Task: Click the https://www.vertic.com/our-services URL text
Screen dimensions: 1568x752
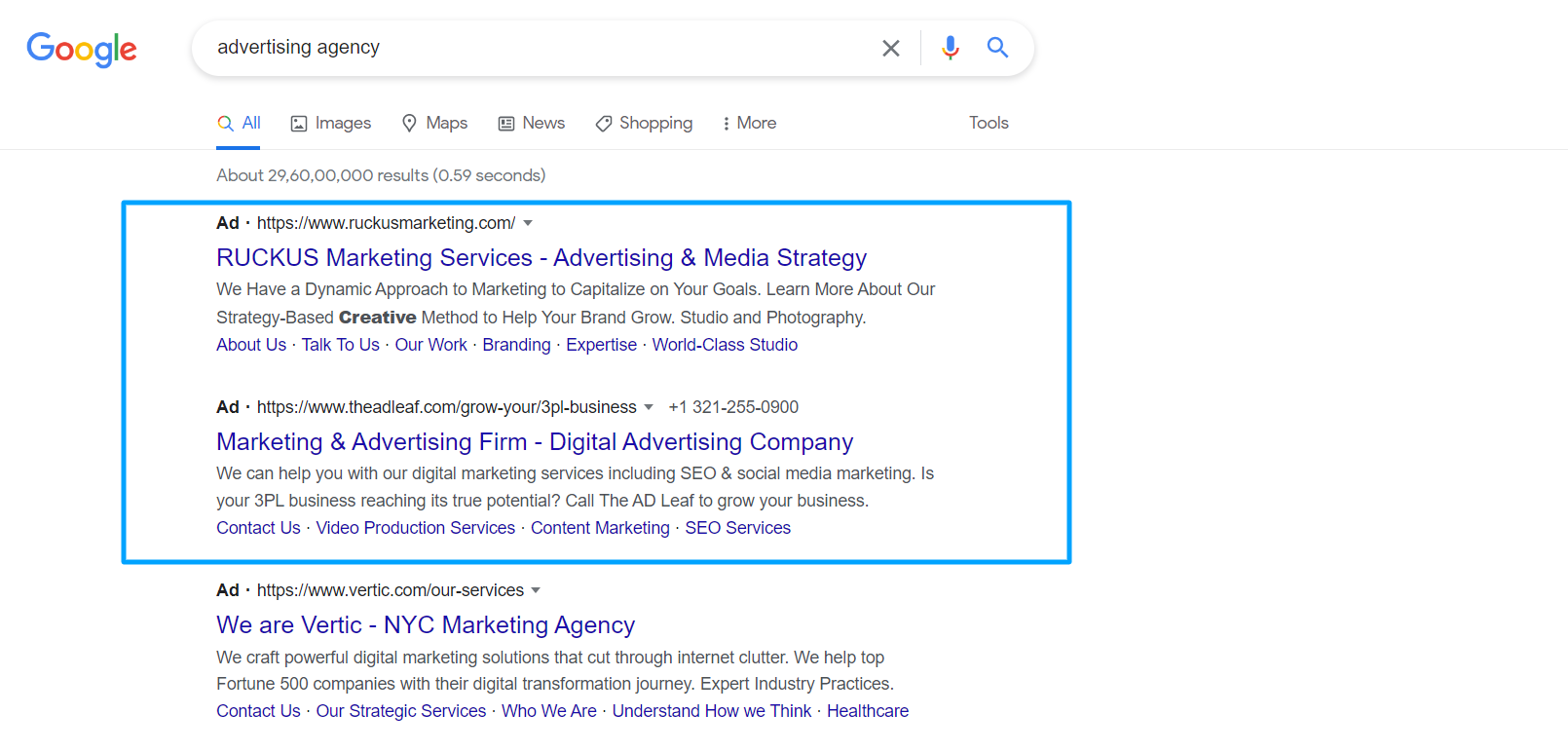Action: tap(391, 590)
